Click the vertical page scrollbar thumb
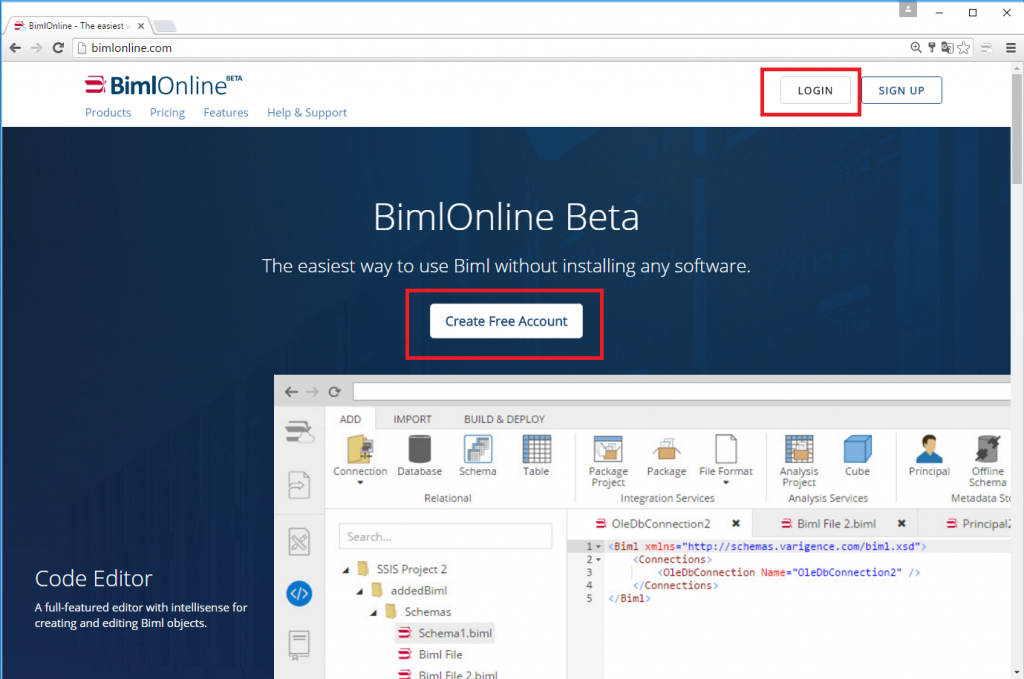 1017,128
